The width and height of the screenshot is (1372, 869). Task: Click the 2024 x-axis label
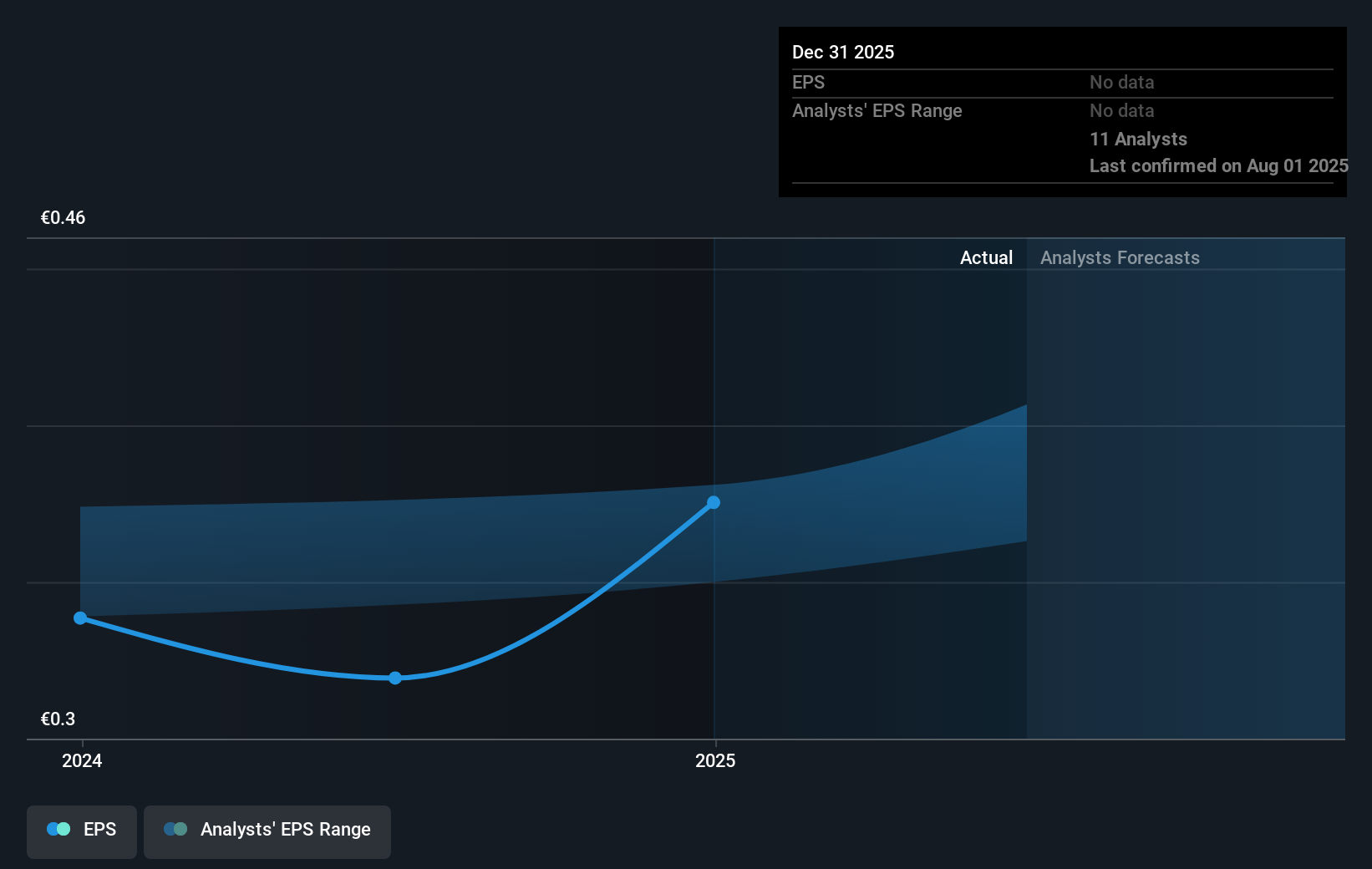(82, 760)
